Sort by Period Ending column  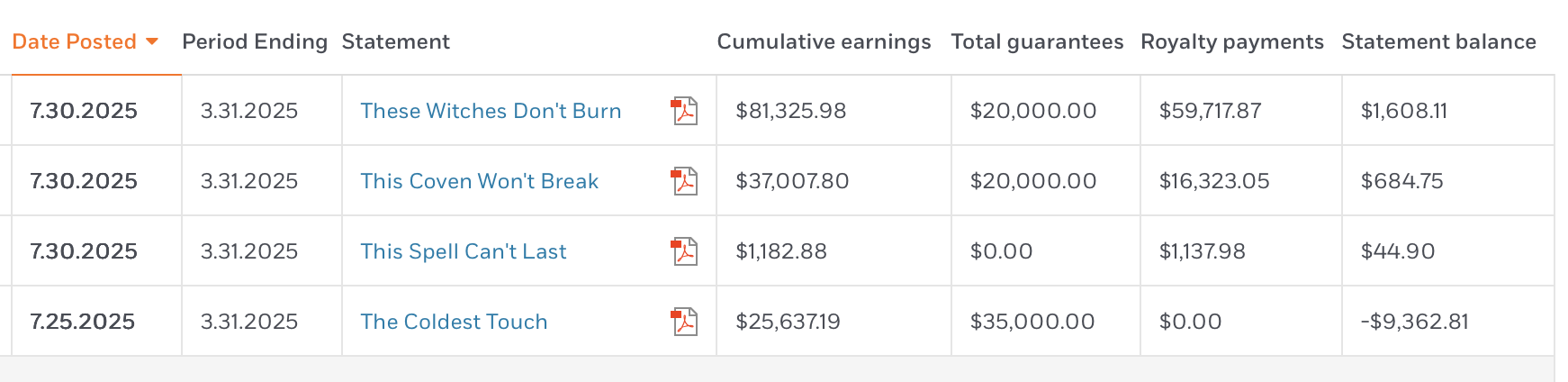[x=255, y=41]
